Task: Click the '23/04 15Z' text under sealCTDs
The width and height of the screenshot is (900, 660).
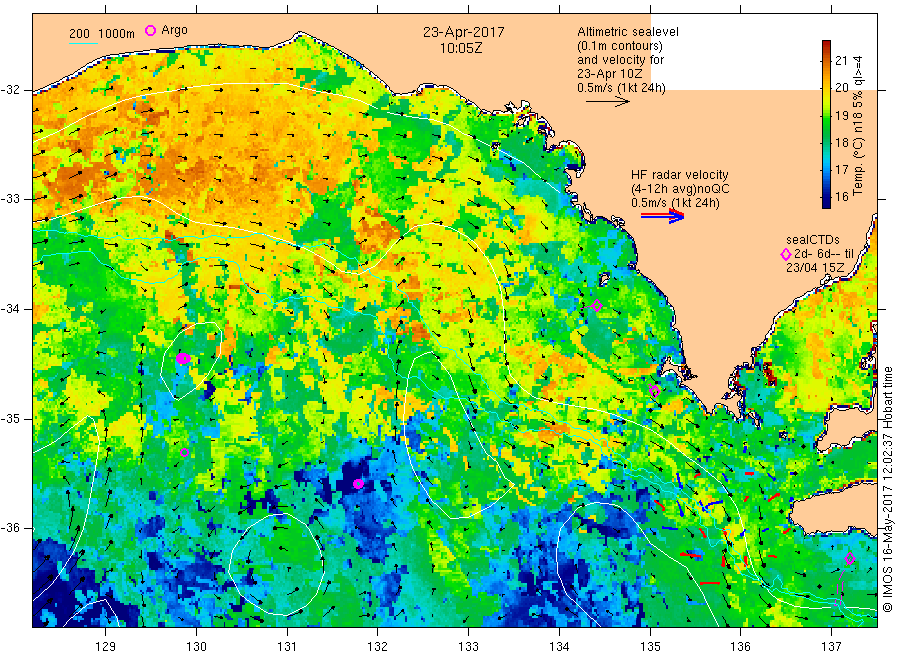Action: click(816, 268)
